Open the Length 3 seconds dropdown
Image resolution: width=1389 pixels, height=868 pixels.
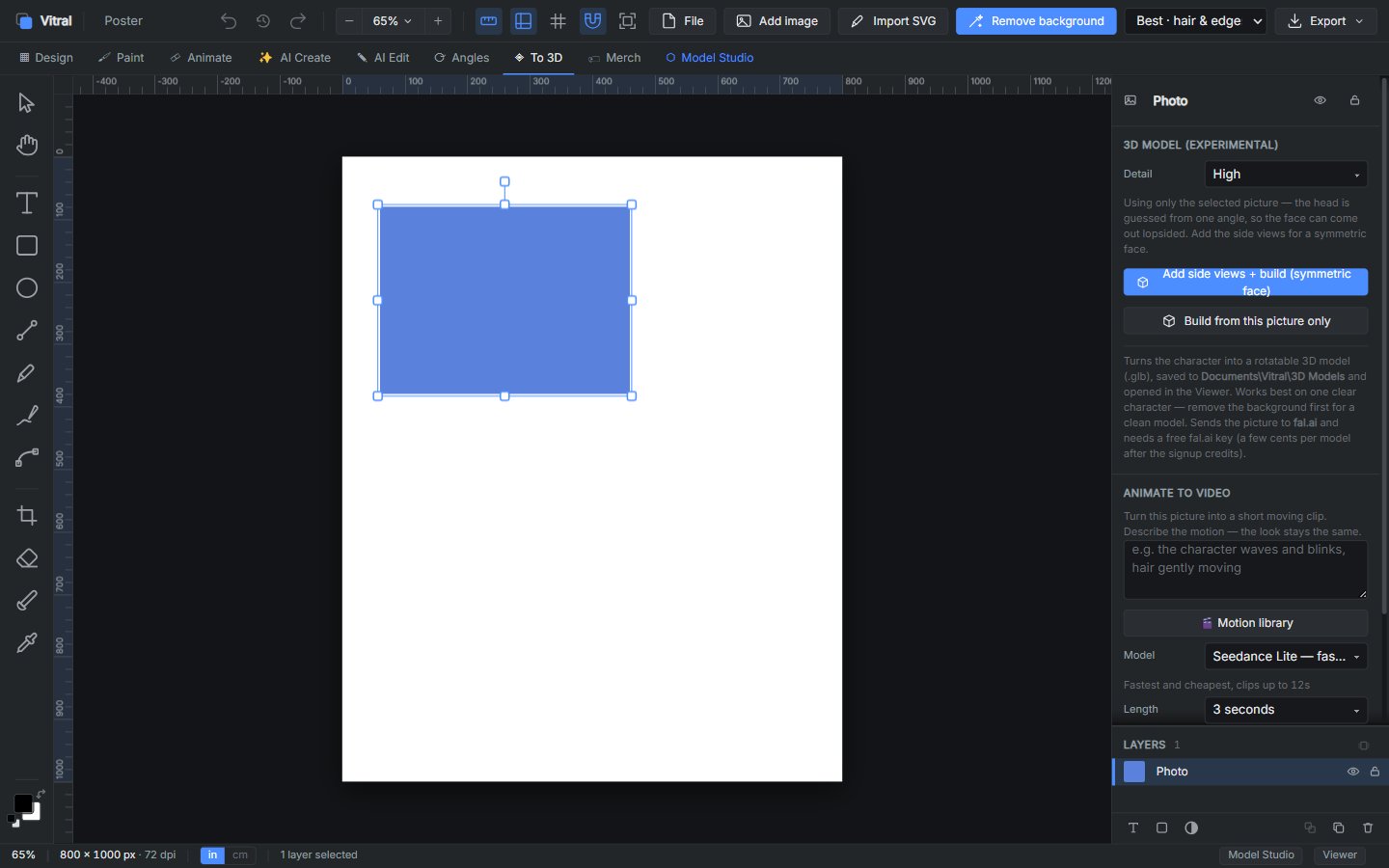pyautogui.click(x=1286, y=710)
